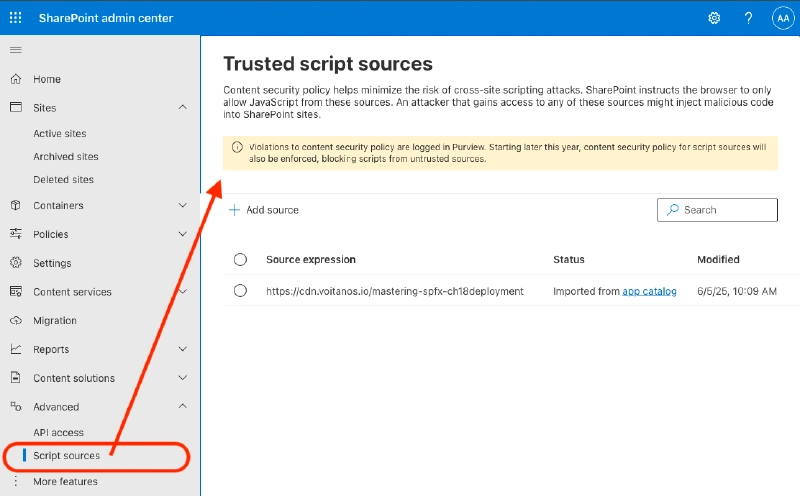Open the app launcher waffle icon
The width and height of the screenshot is (800, 496).
click(x=16, y=18)
